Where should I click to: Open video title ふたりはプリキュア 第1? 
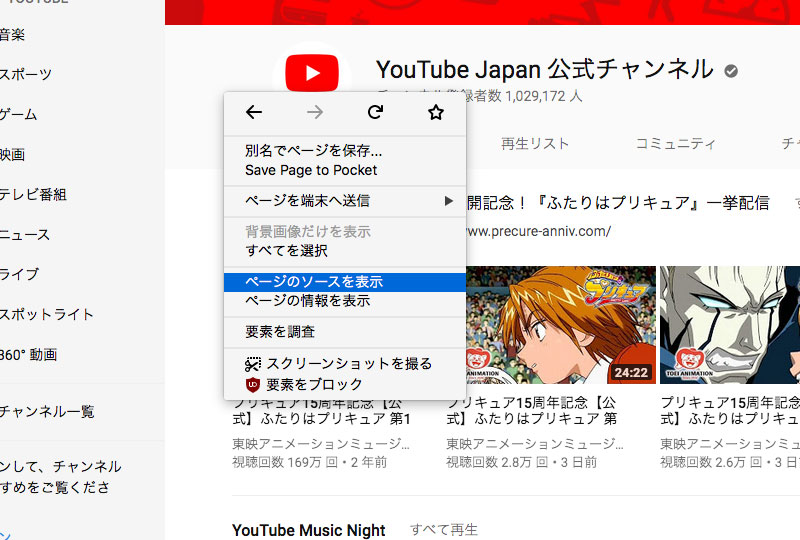click(x=322, y=411)
